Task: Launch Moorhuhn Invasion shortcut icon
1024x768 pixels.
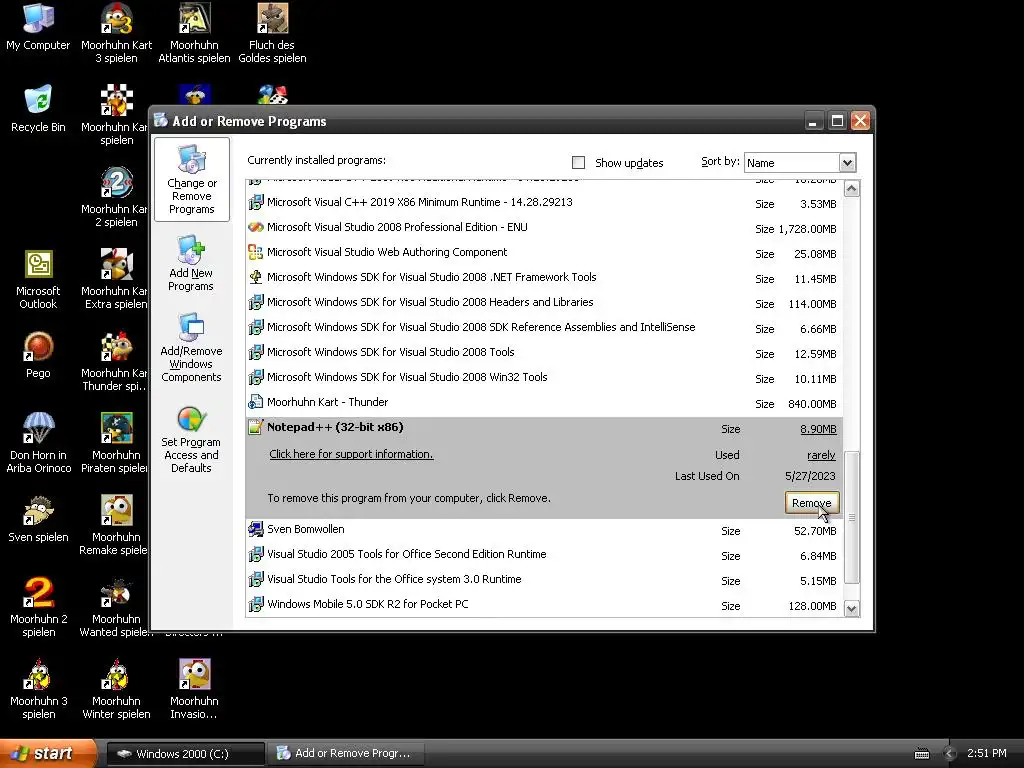Action: coord(194,689)
